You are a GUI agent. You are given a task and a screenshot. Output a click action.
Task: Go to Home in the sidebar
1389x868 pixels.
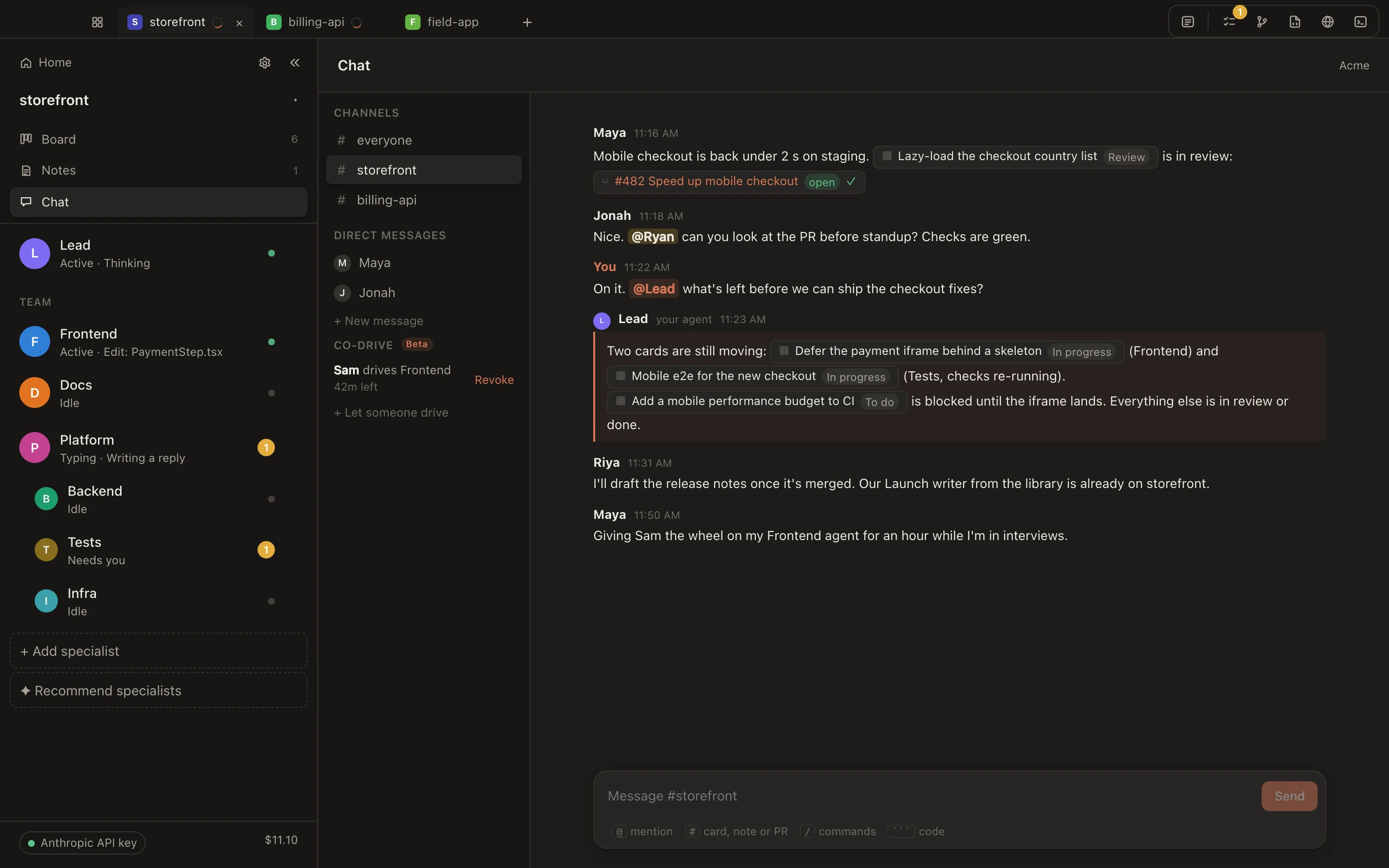point(46,63)
